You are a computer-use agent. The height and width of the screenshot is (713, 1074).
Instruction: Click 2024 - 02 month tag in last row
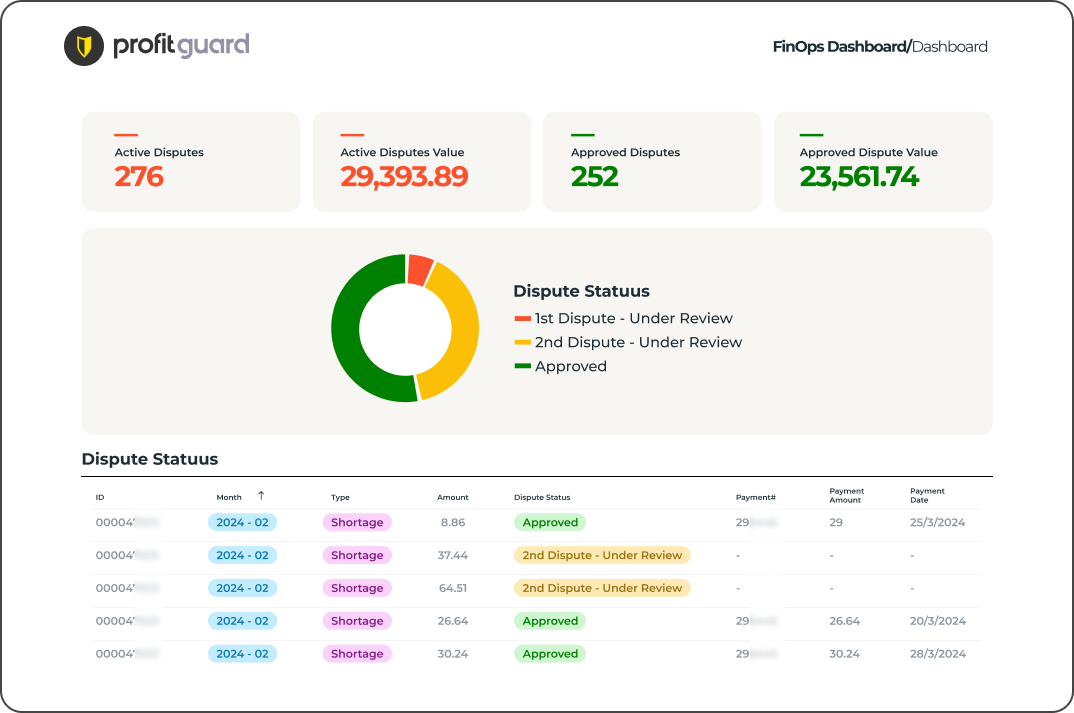pos(242,654)
